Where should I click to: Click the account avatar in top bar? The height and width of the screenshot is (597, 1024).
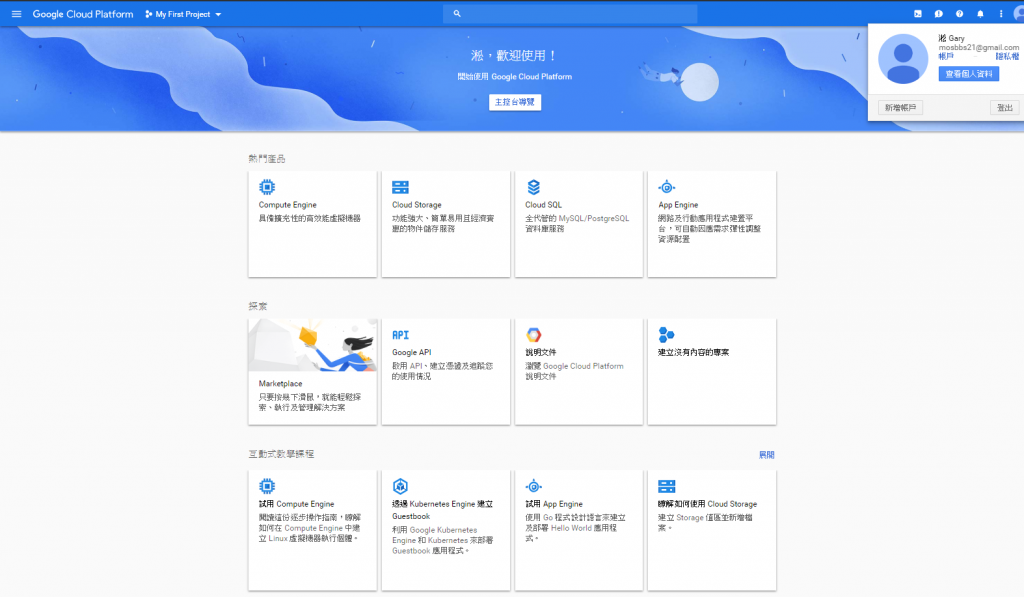pyautogui.click(x=1018, y=14)
